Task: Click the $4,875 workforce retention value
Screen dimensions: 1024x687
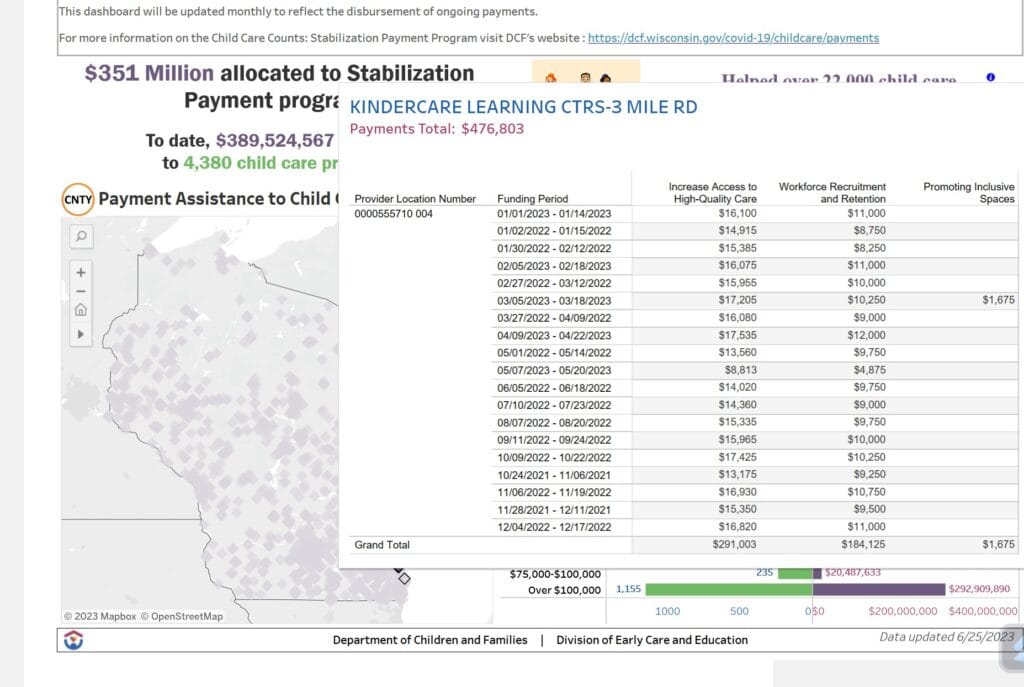Action: coord(870,370)
